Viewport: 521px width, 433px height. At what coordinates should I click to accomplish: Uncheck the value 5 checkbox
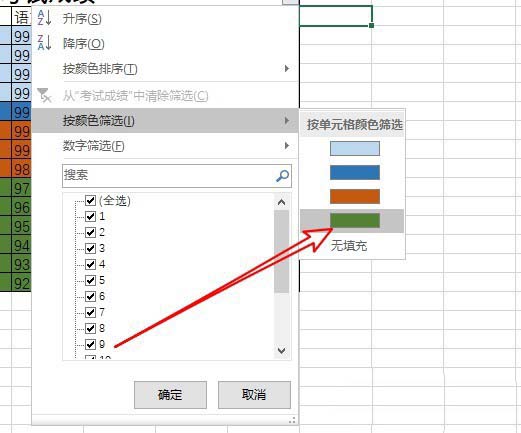(90, 280)
